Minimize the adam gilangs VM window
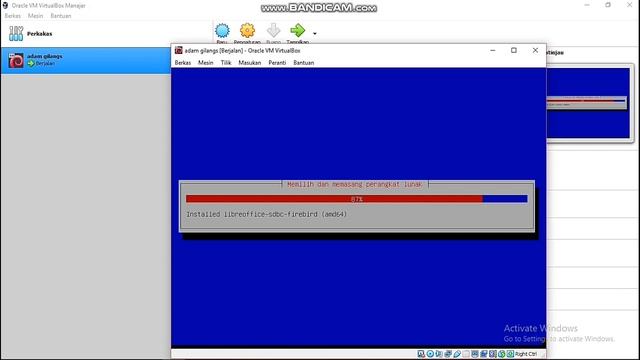This screenshot has height=360, width=640. [x=493, y=50]
